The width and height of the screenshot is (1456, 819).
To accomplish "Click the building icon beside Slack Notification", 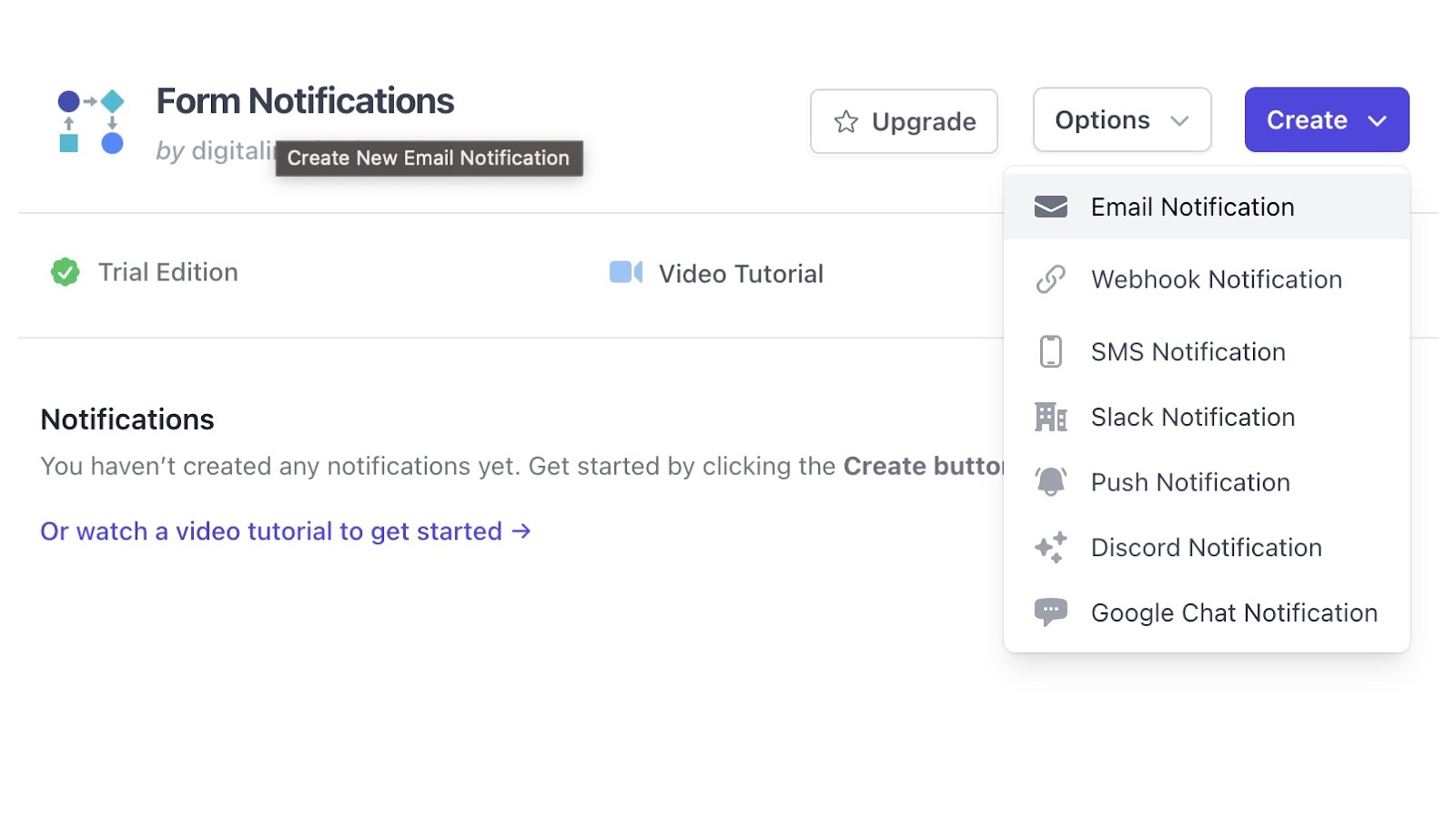I will (1050, 417).
